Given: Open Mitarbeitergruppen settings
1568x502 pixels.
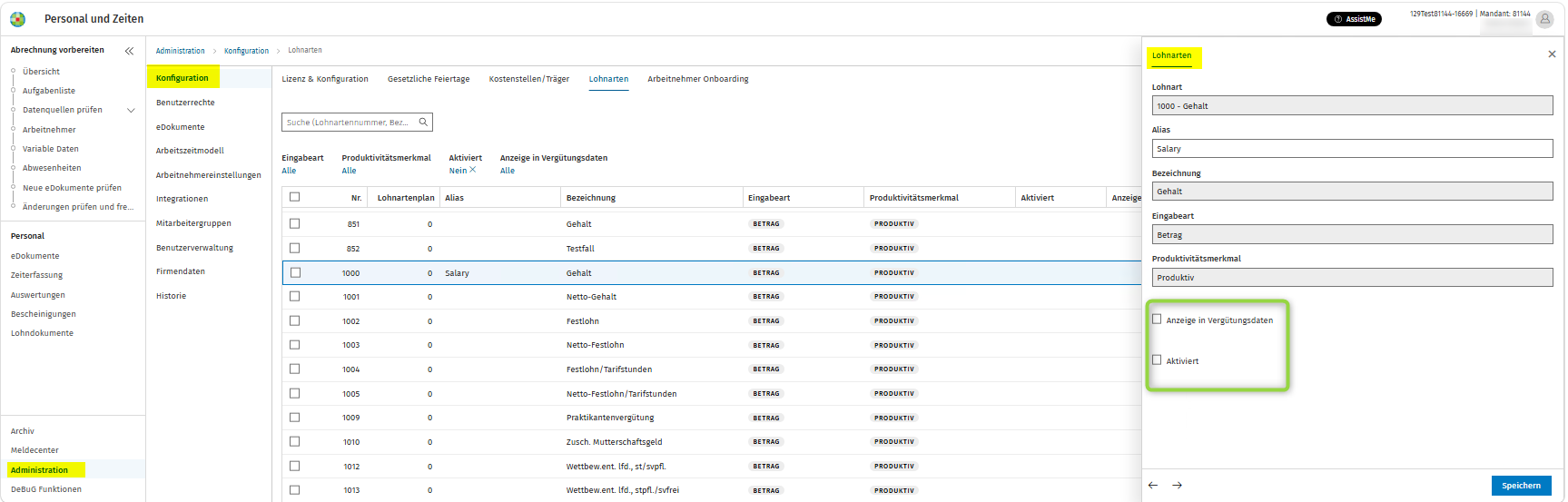Looking at the screenshot, I should [193, 223].
